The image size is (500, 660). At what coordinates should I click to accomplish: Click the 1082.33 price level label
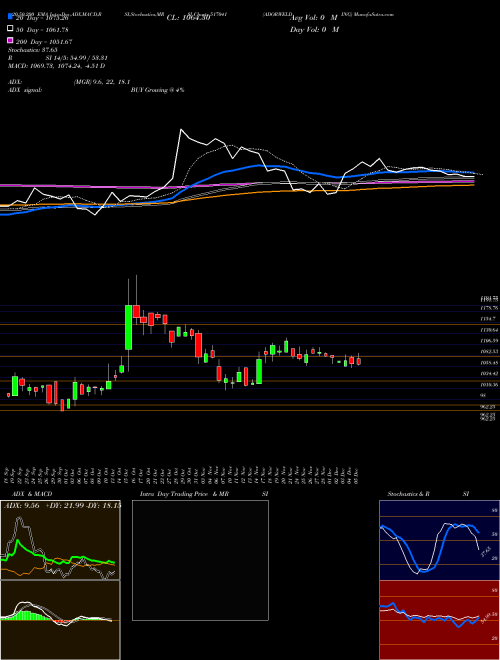pos(490,351)
